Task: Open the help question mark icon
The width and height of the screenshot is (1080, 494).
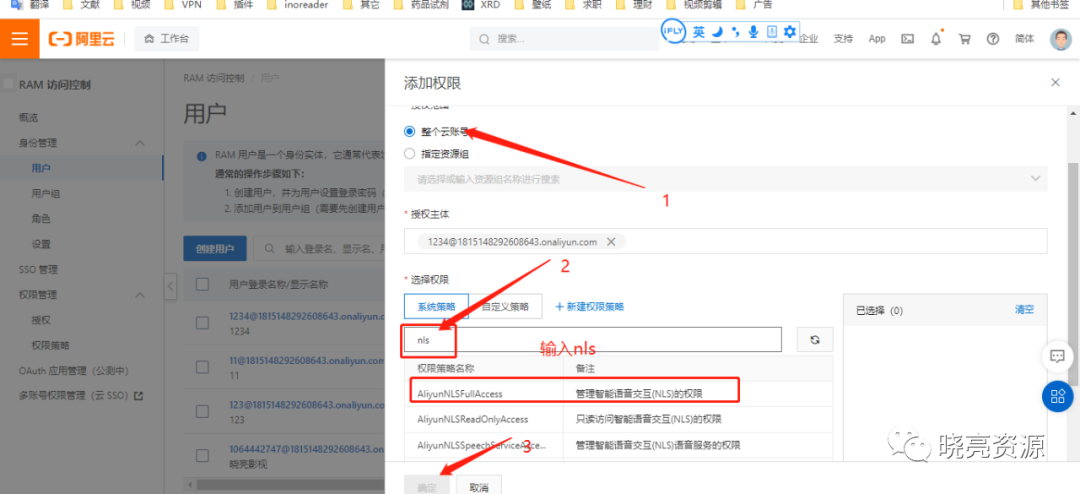Action: [993, 39]
